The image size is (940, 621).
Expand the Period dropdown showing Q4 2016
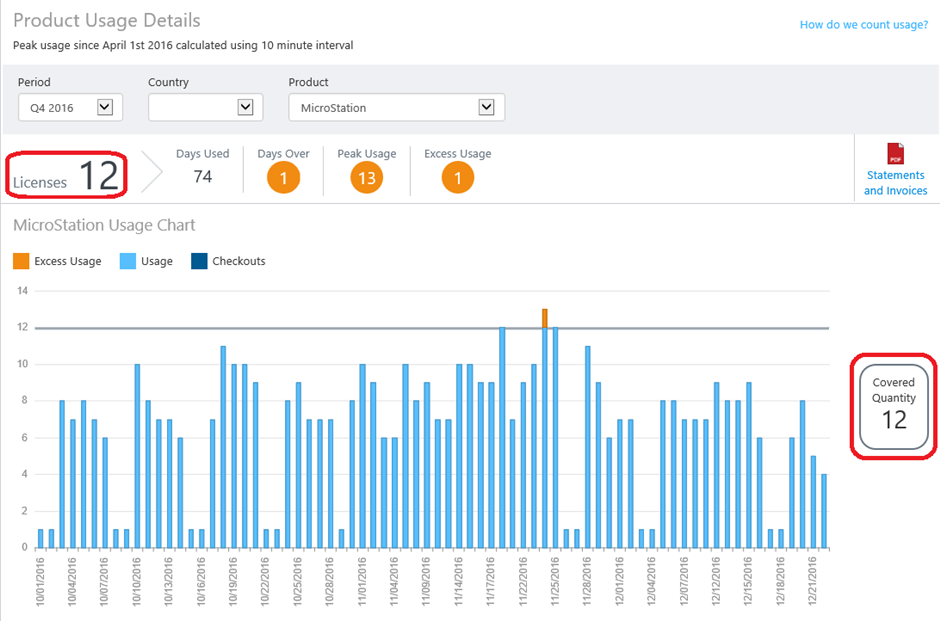pyautogui.click(x=70, y=107)
